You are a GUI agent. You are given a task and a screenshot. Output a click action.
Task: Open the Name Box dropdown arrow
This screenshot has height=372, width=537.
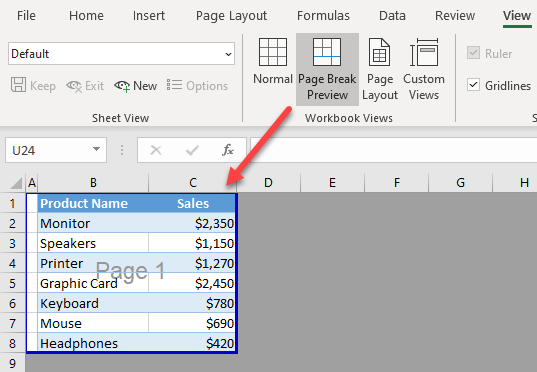pos(96,149)
